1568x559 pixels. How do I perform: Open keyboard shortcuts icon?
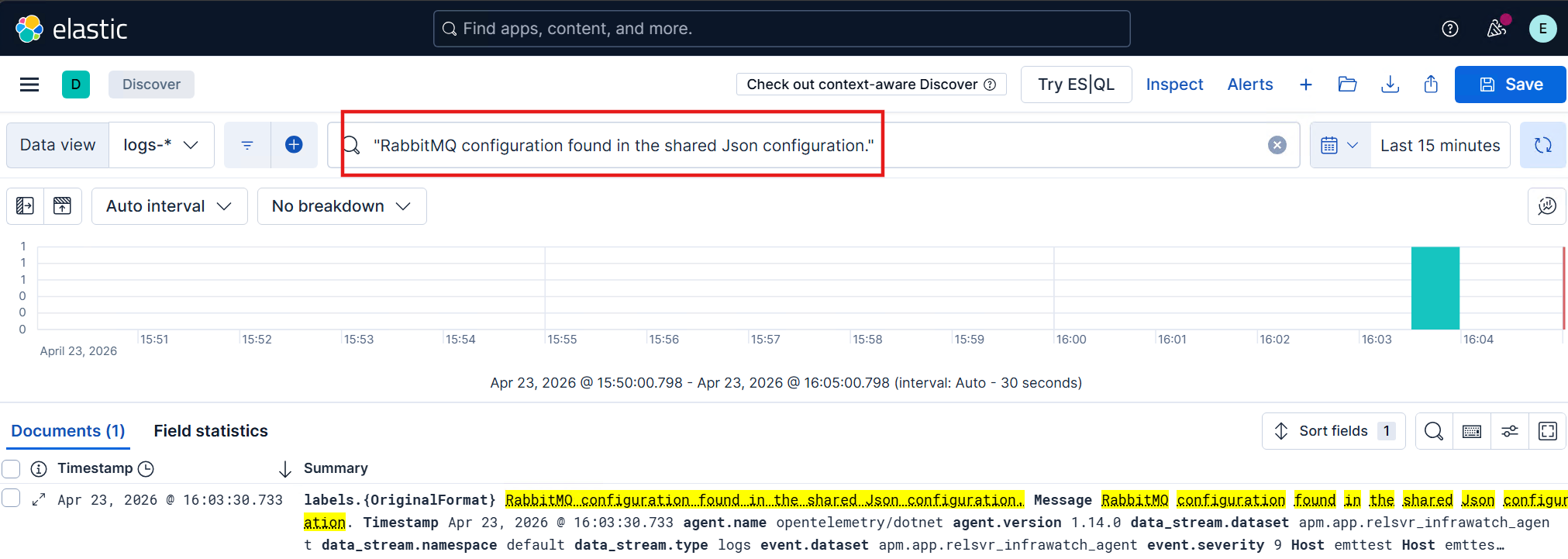pyautogui.click(x=1472, y=431)
